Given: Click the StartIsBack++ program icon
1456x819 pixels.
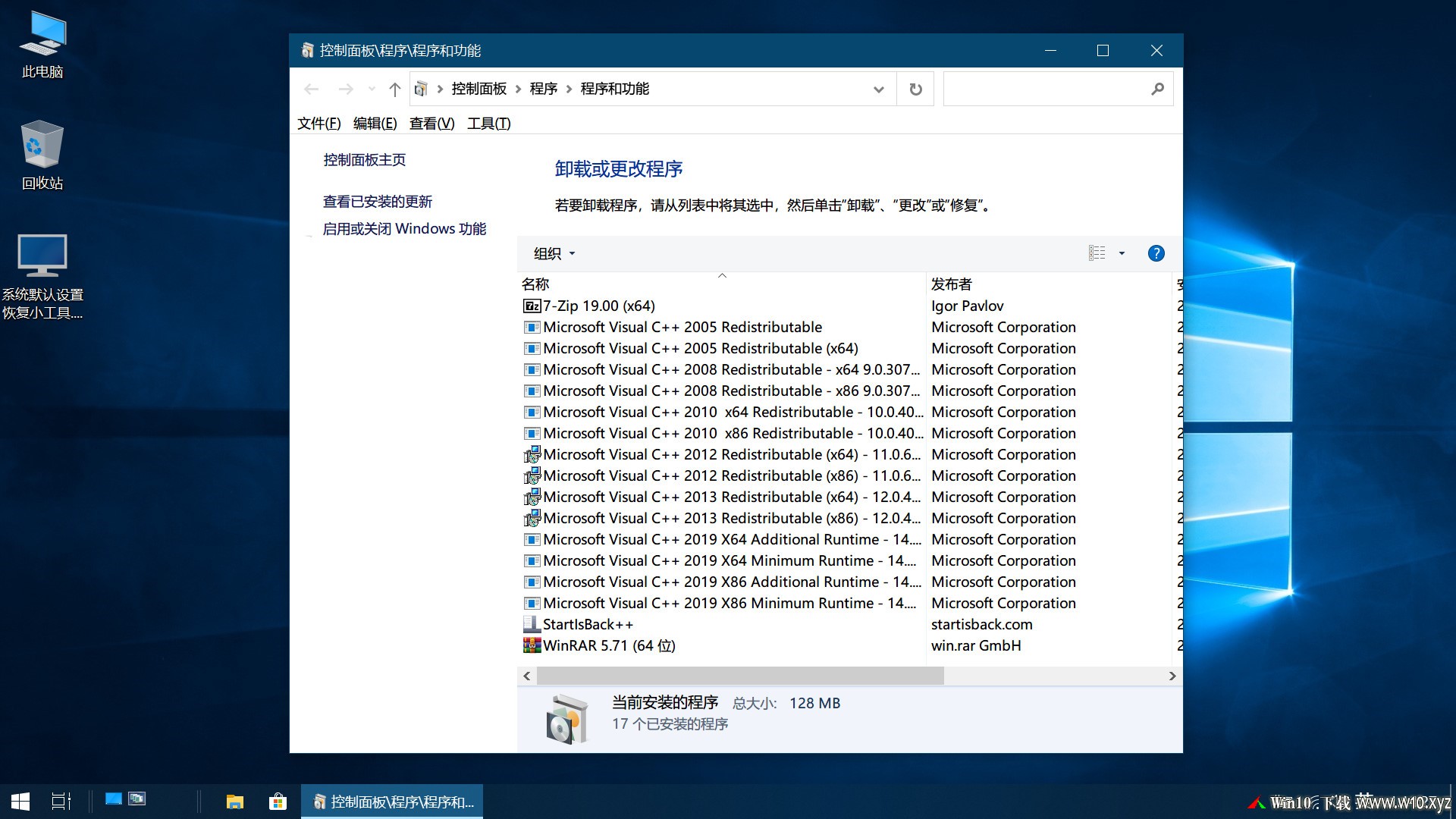Looking at the screenshot, I should pyautogui.click(x=532, y=625).
